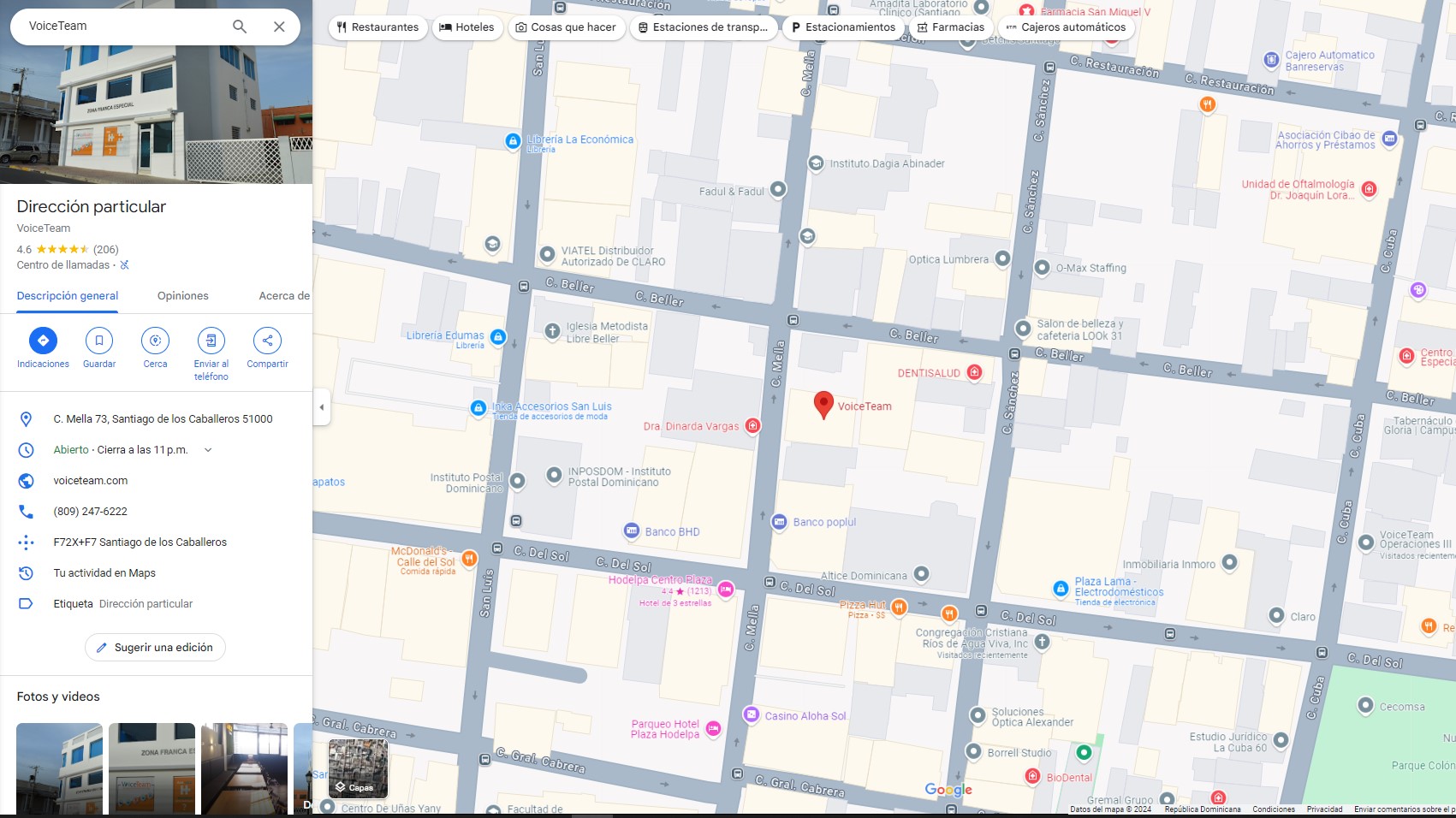
Task: Click the C. Mella 73 address row
Action: [156, 419]
